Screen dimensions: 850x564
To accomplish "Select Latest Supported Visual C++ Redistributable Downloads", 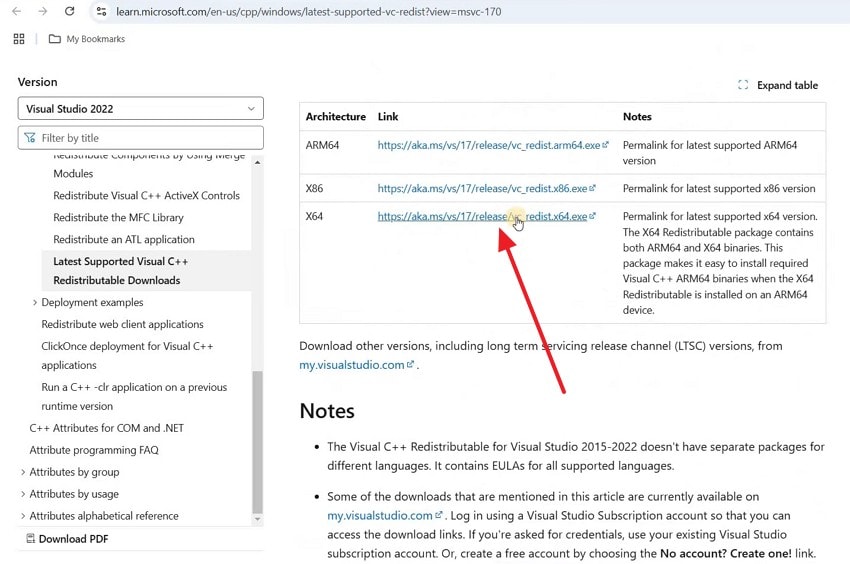I will (146, 271).
